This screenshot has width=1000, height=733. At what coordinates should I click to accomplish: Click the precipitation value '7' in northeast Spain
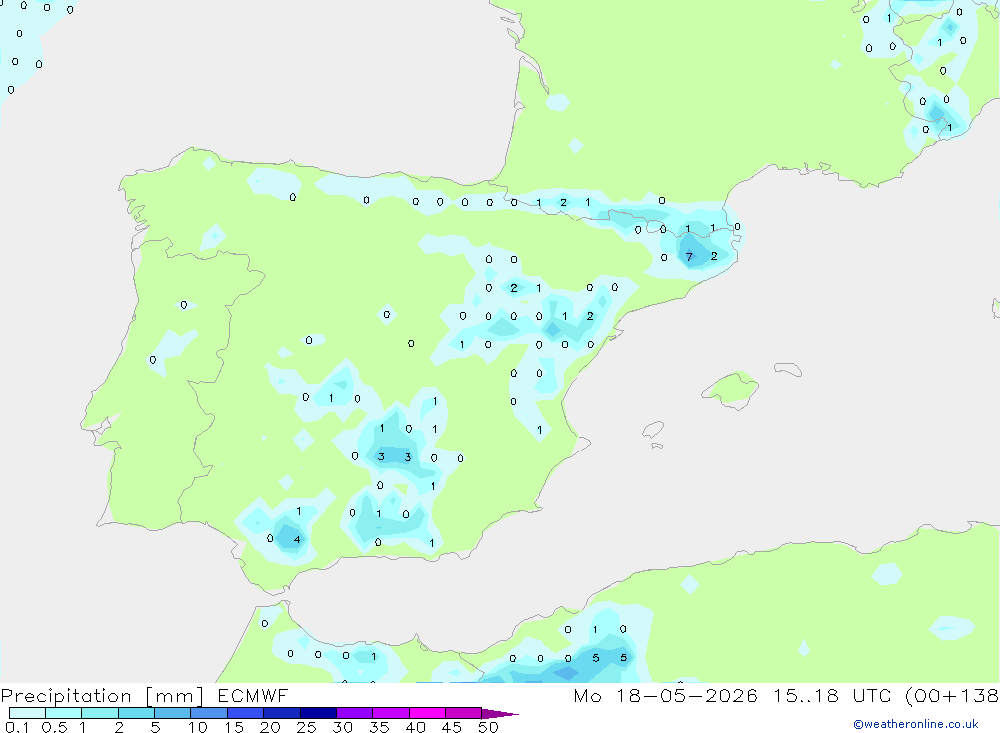(689, 257)
